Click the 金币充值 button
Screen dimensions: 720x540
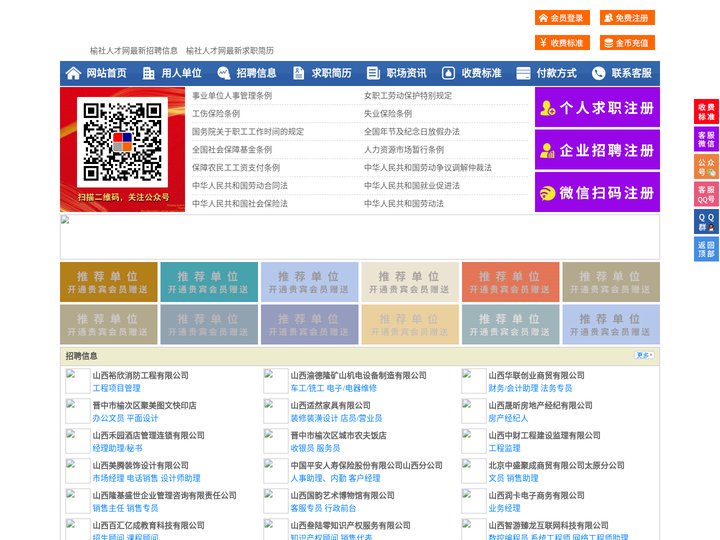627,43
